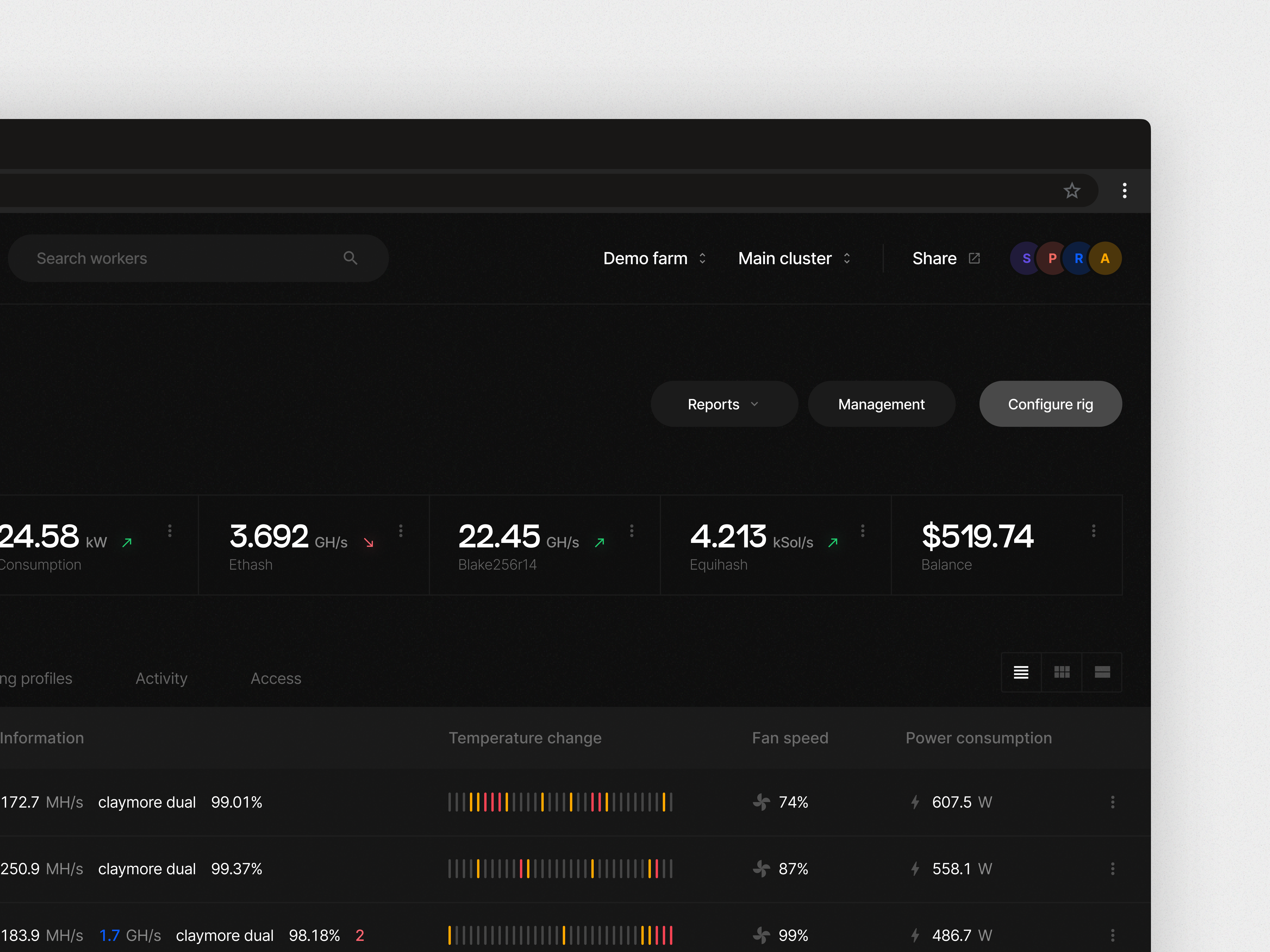Image resolution: width=1270 pixels, height=952 pixels.
Task: Click the yellow A user avatar
Action: tap(1105, 258)
